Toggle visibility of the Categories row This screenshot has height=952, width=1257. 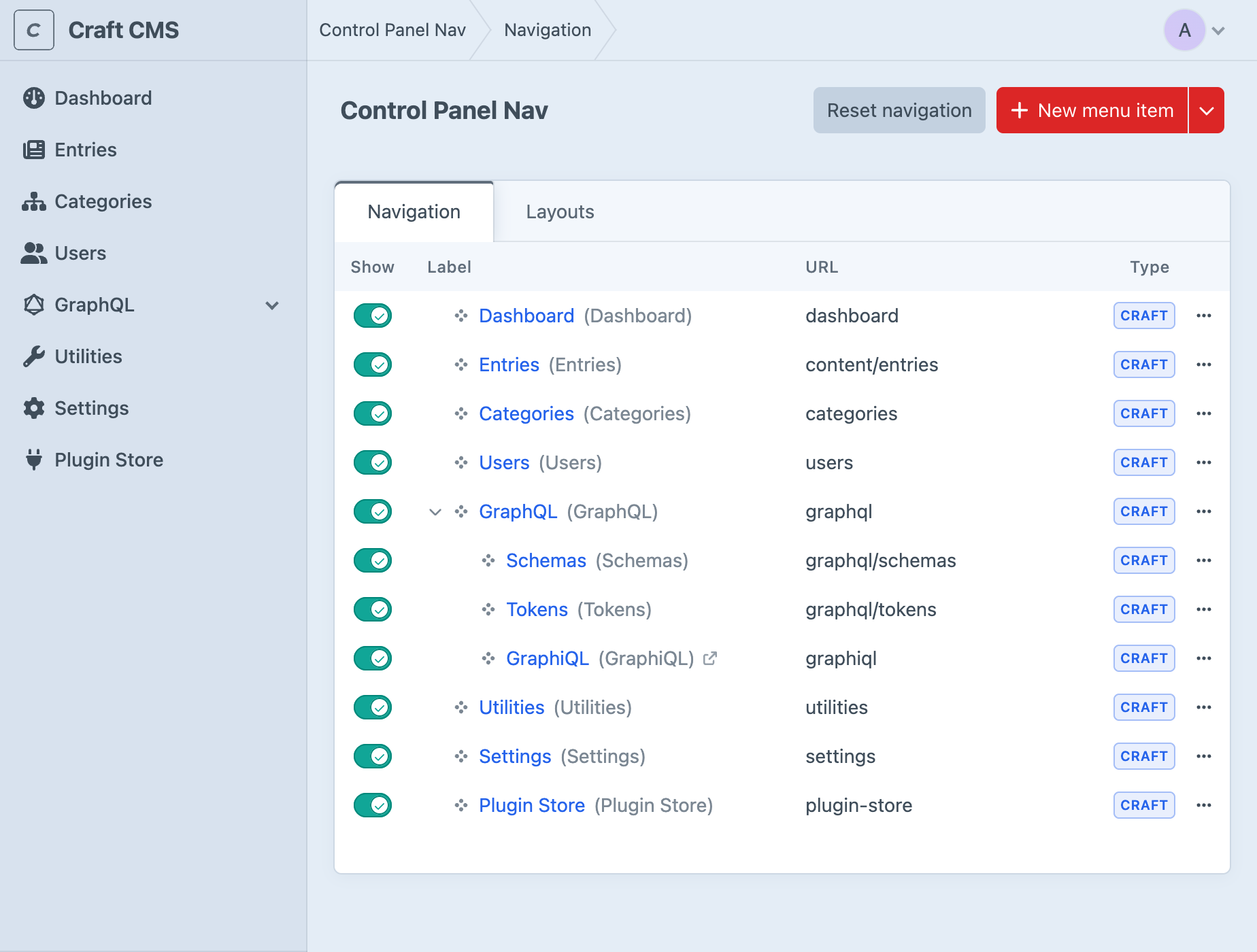(x=373, y=413)
